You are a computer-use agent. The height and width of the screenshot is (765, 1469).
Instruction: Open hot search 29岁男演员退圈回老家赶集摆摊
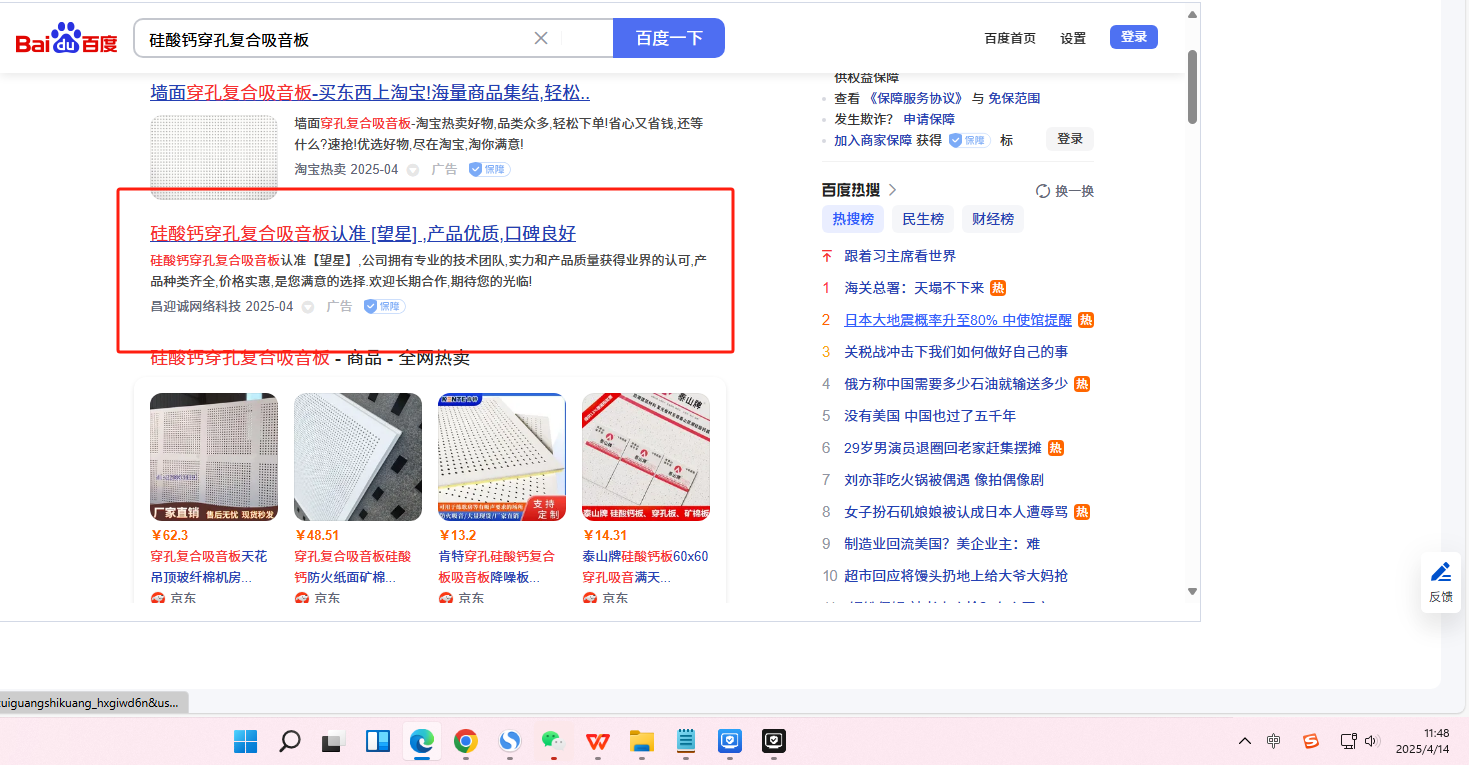pos(943,448)
